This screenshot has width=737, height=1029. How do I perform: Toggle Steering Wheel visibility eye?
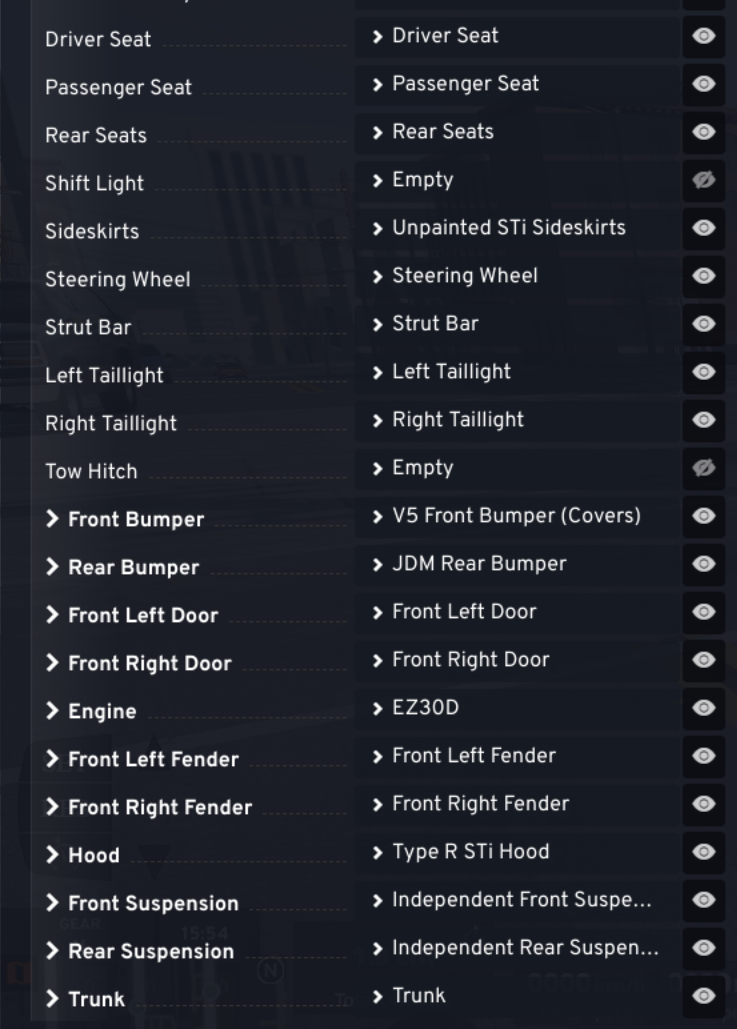pos(704,276)
